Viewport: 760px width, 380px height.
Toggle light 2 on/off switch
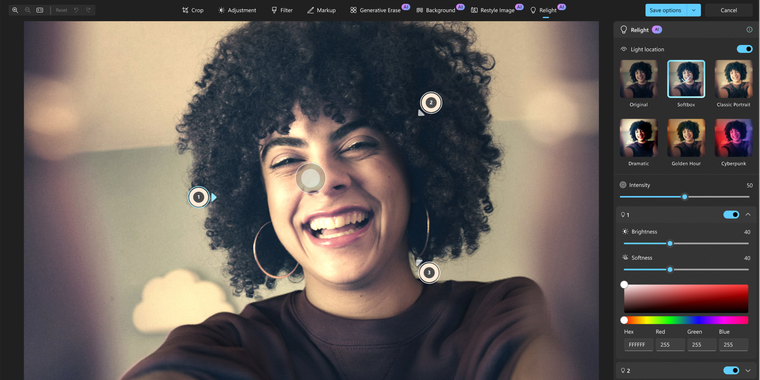[x=731, y=371]
